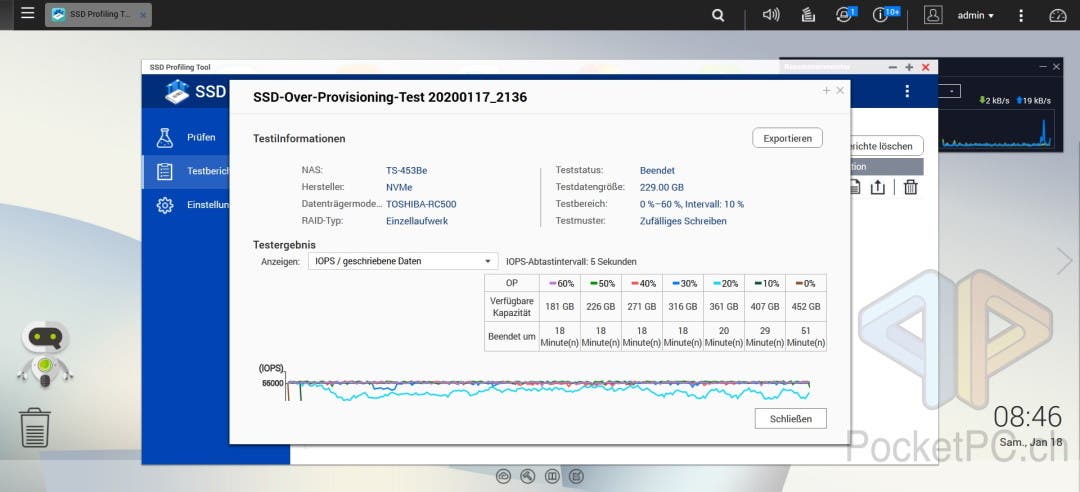Click the Beendet test status value
This screenshot has width=1080, height=492.
tap(657, 170)
